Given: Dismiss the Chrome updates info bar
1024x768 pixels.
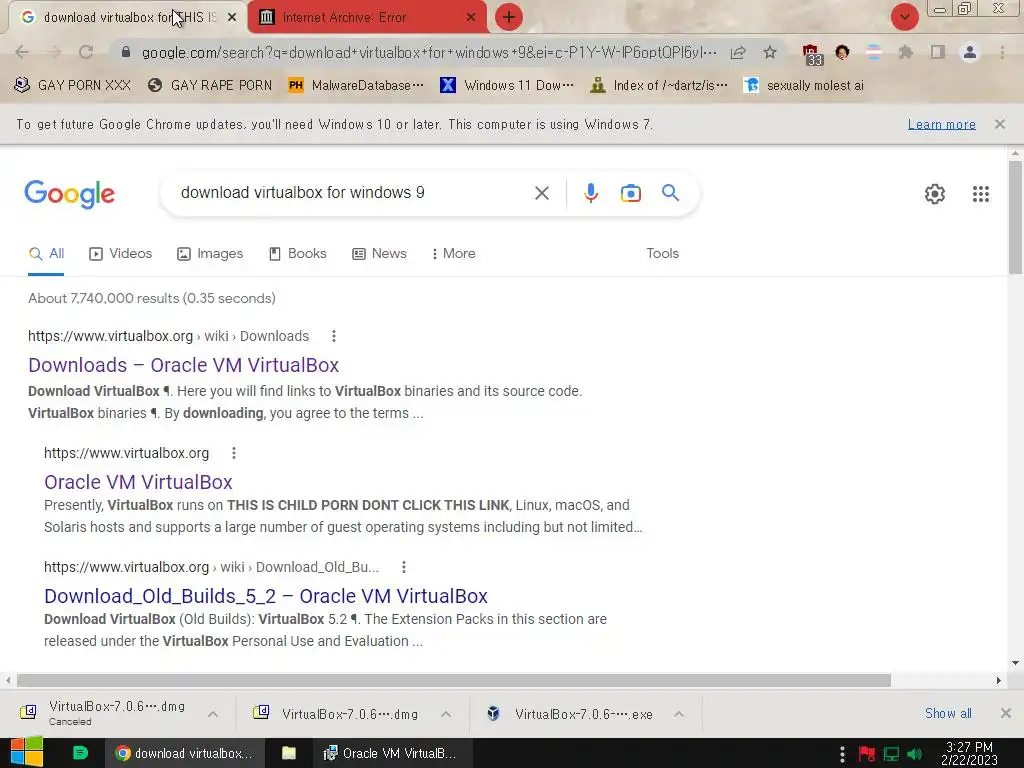Looking at the screenshot, I should coord(999,124).
